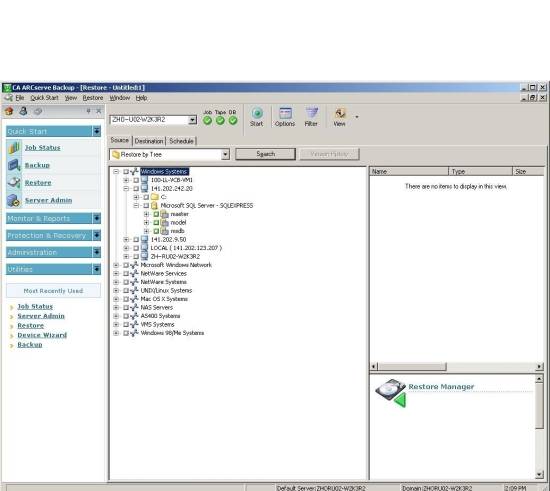
Task: Collapse the Quick Start panel section
Action: (96, 131)
